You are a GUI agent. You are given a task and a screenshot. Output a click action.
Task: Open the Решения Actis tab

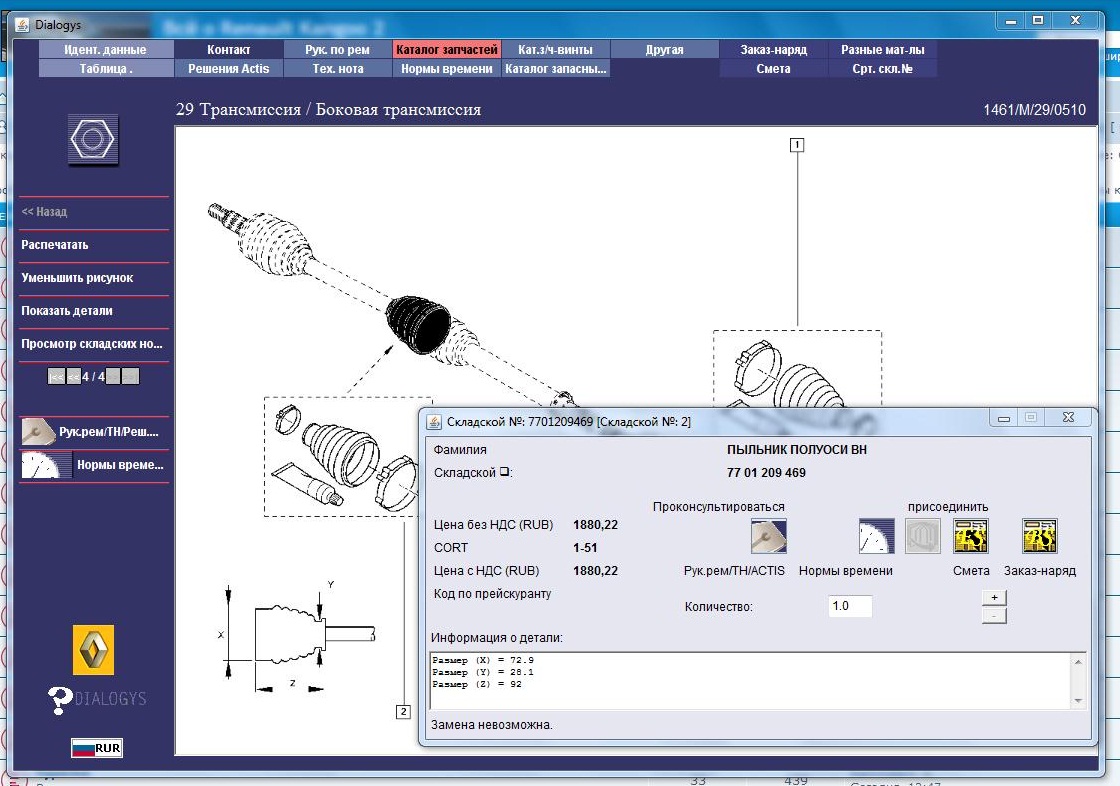coord(229,69)
